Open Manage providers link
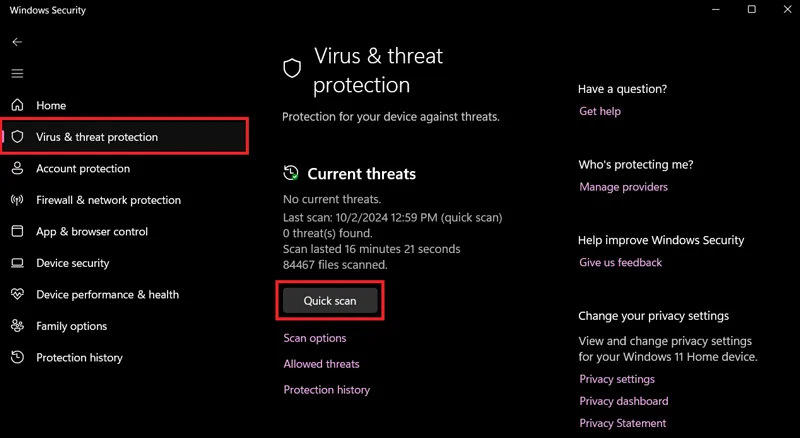The image size is (800, 438). pos(623,187)
